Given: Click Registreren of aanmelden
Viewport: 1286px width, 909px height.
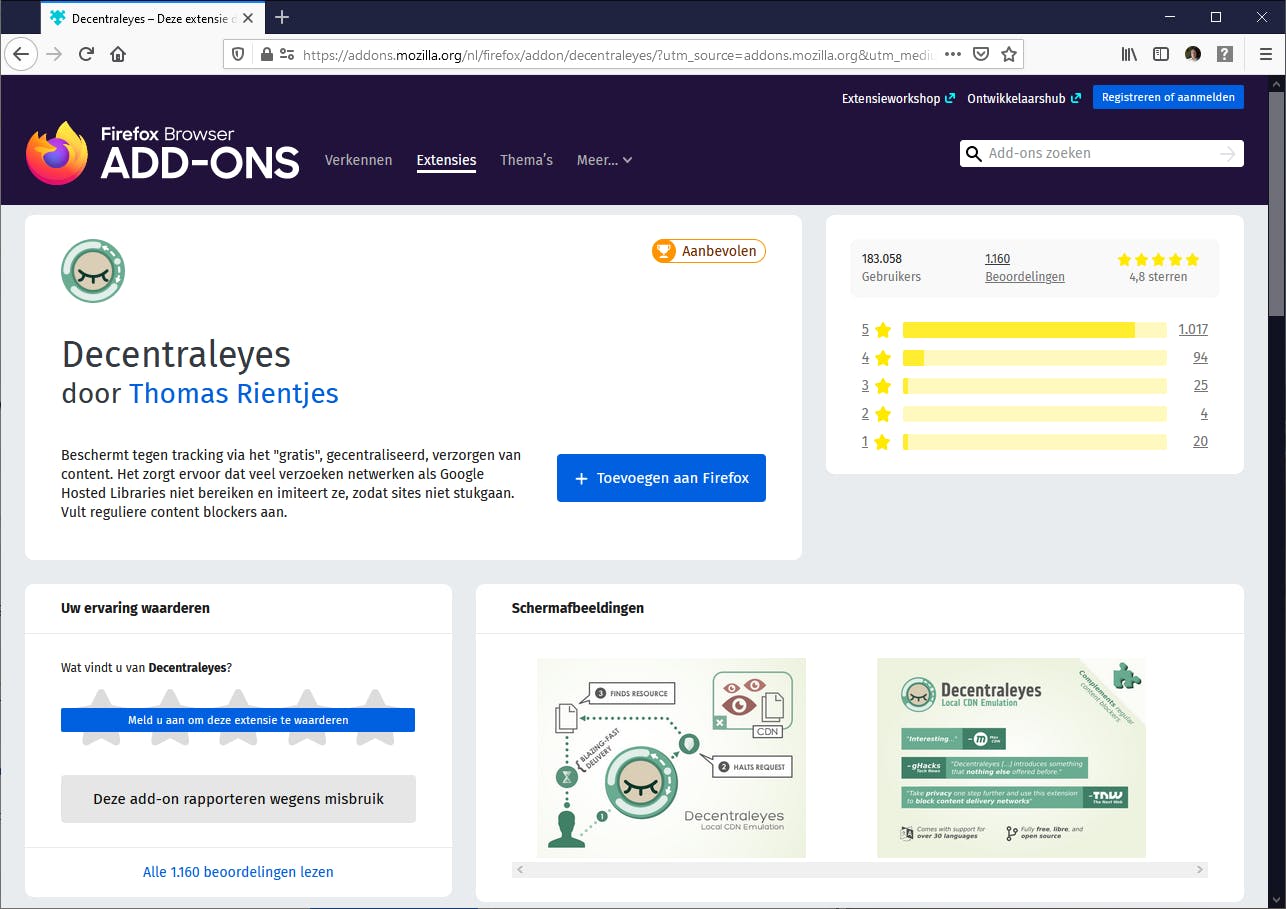Looking at the screenshot, I should [1168, 97].
